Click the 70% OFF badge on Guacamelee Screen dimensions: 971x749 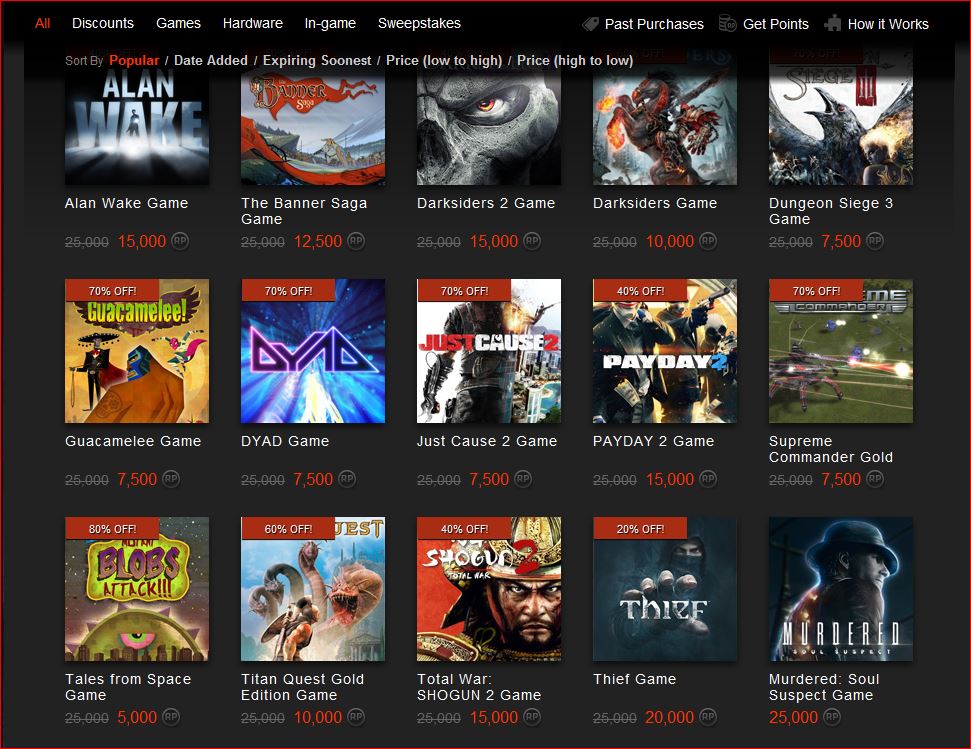click(112, 290)
